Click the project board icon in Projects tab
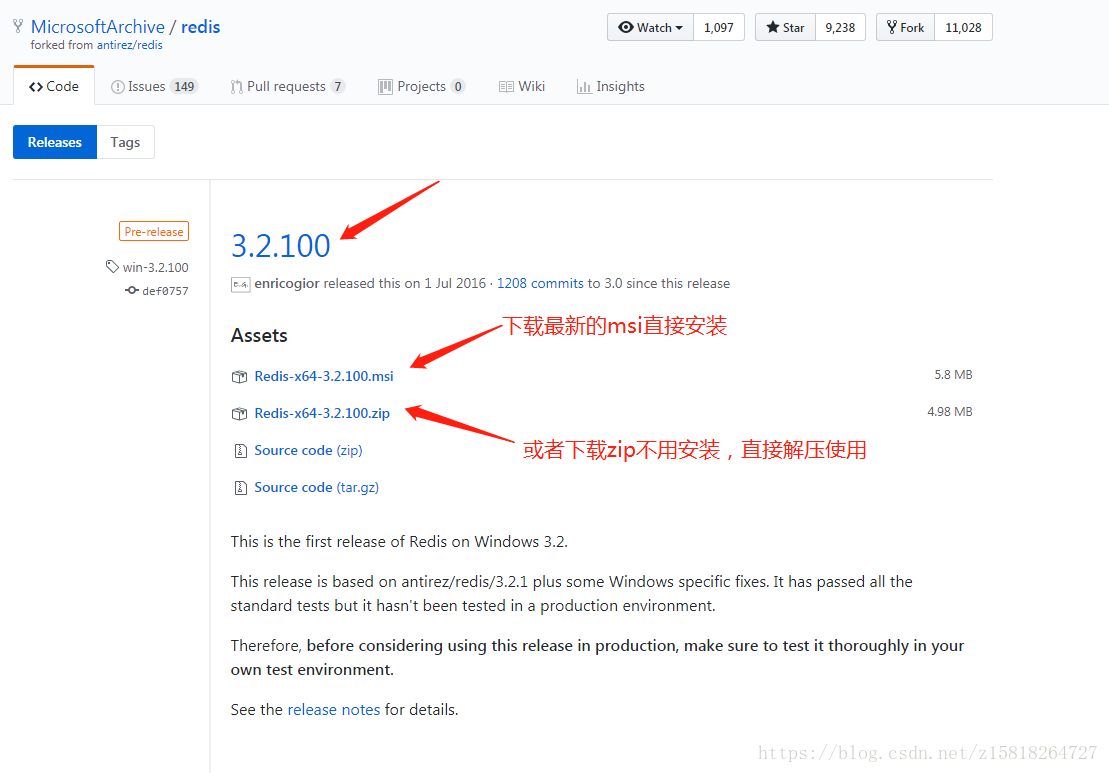The width and height of the screenshot is (1109, 773). 385,87
